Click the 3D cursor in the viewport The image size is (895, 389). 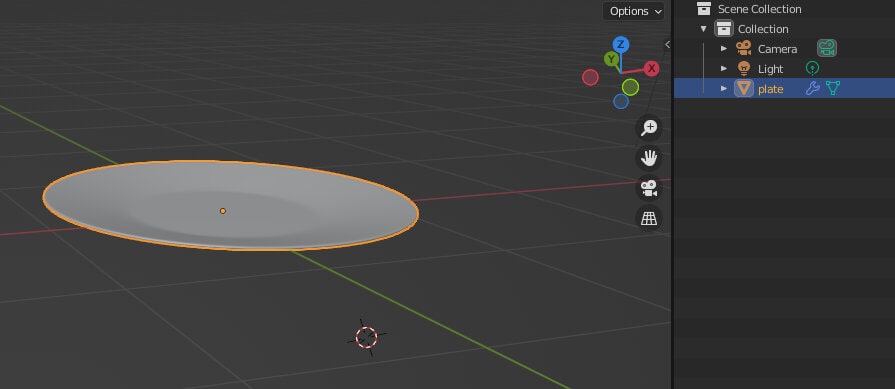[x=366, y=337]
